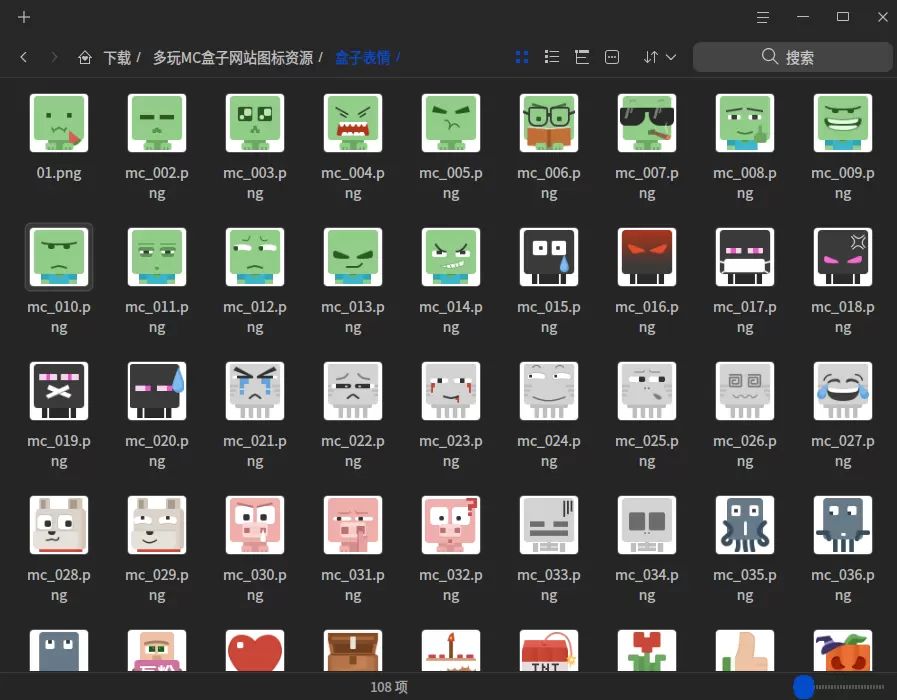Go back to previous folder
897x700 pixels.
coord(23,57)
